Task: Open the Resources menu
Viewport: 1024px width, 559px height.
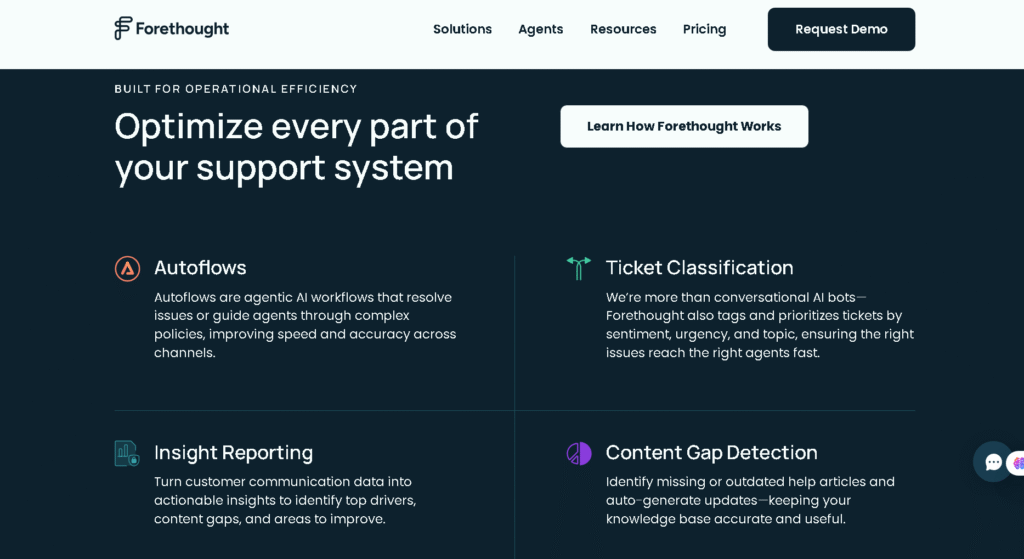Action: point(623,29)
